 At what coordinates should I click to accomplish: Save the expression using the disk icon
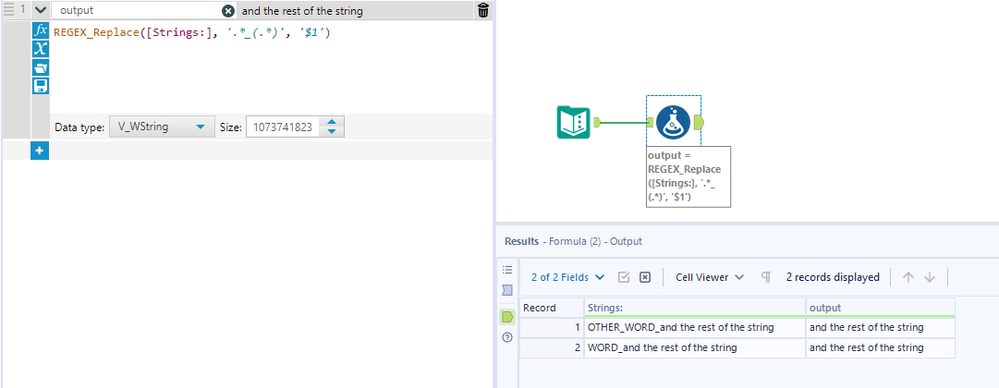point(40,86)
